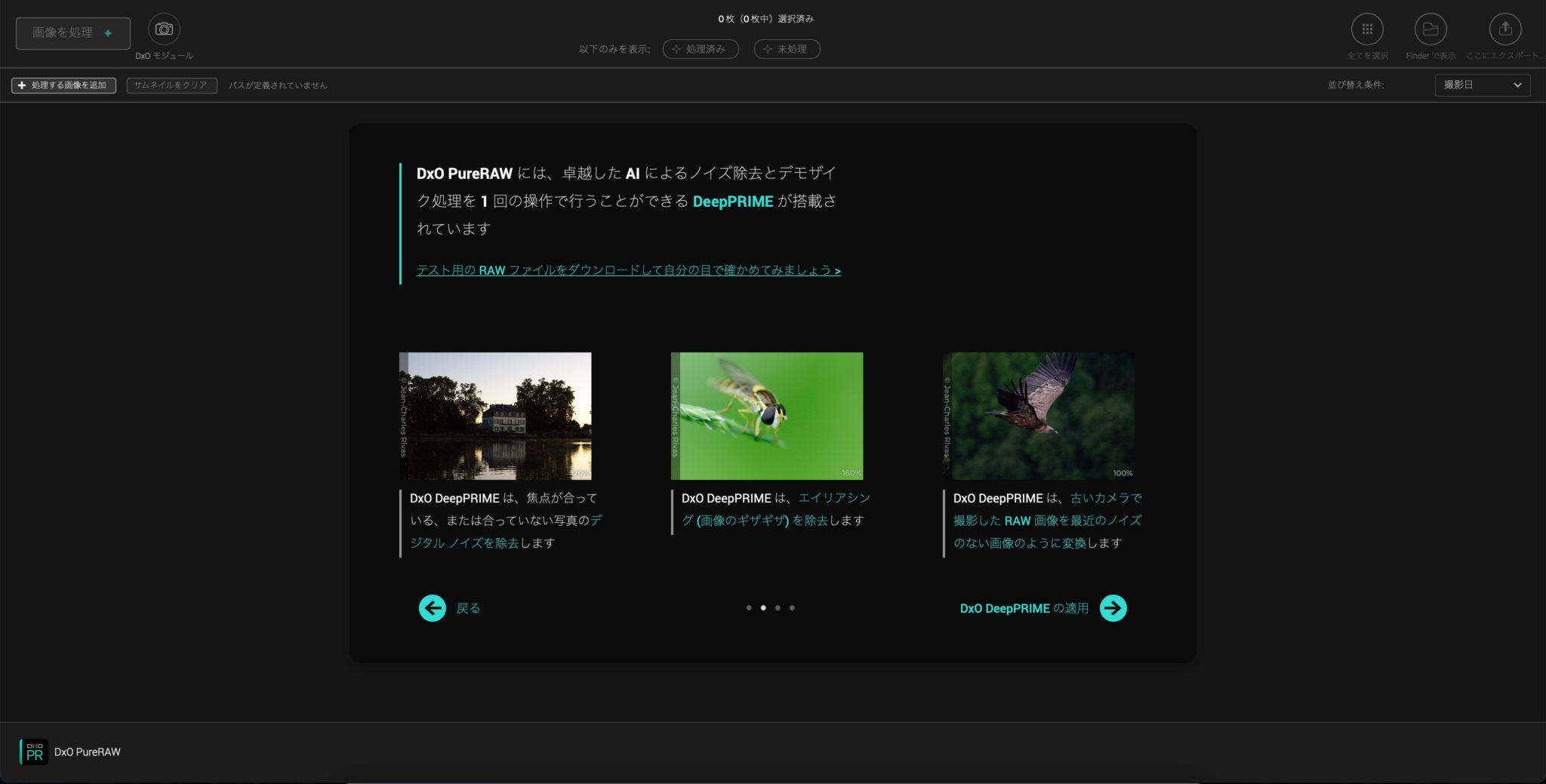
Task: Click the 画像を処理 process images button
Action: (x=72, y=33)
